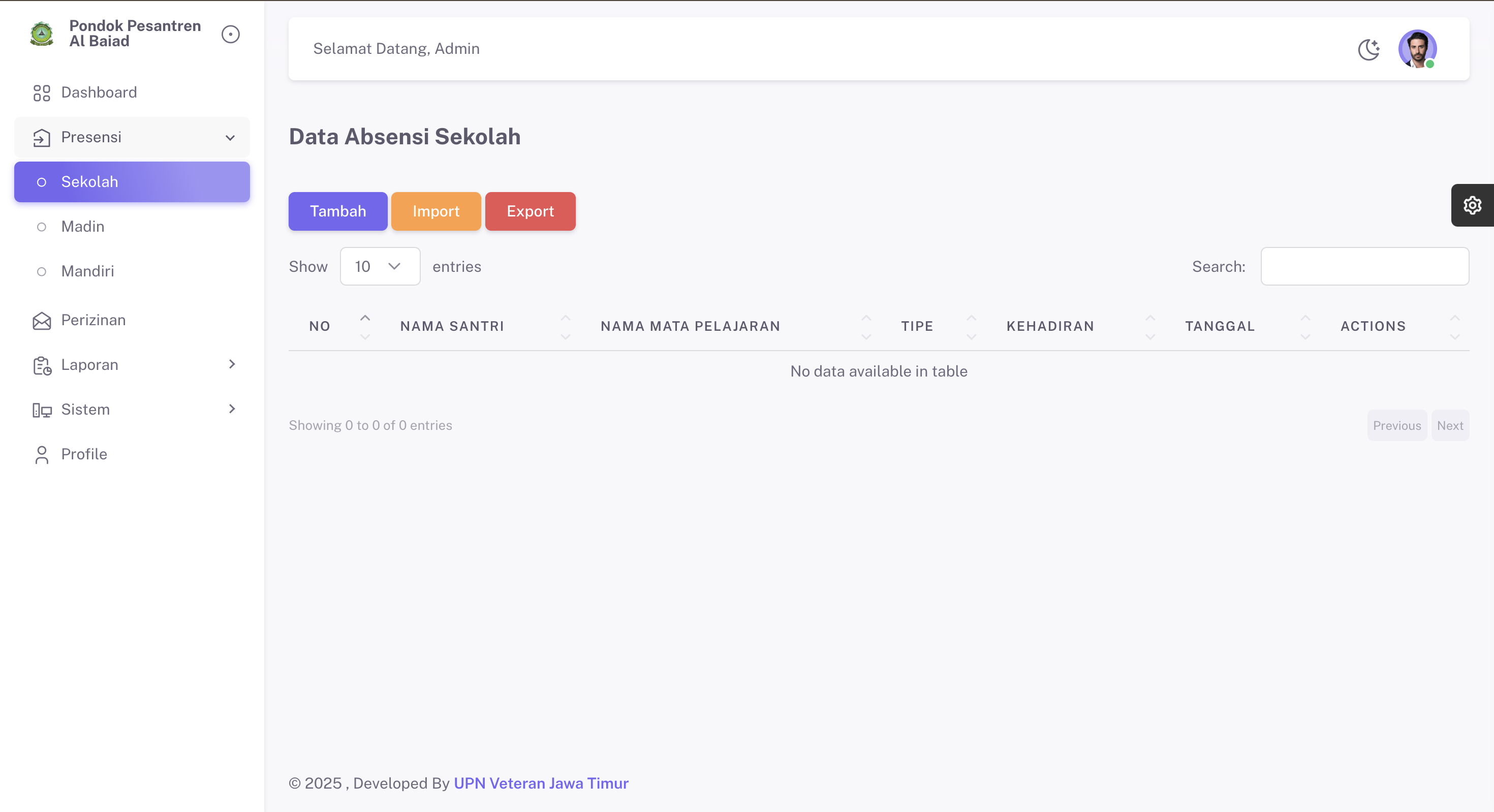Click the Dashboard grid icon
The width and height of the screenshot is (1494, 812).
click(x=42, y=93)
